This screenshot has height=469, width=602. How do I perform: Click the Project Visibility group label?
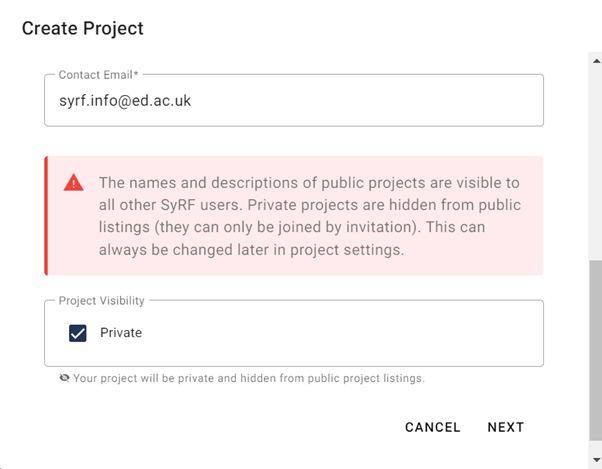pos(102,301)
